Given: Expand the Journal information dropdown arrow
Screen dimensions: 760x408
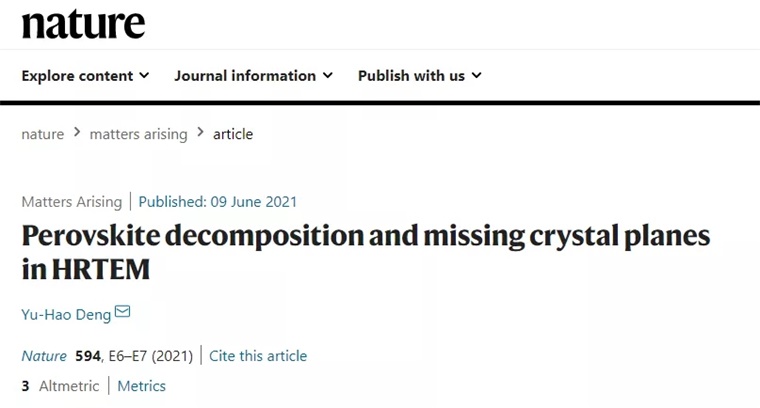Looking at the screenshot, I should [327, 76].
